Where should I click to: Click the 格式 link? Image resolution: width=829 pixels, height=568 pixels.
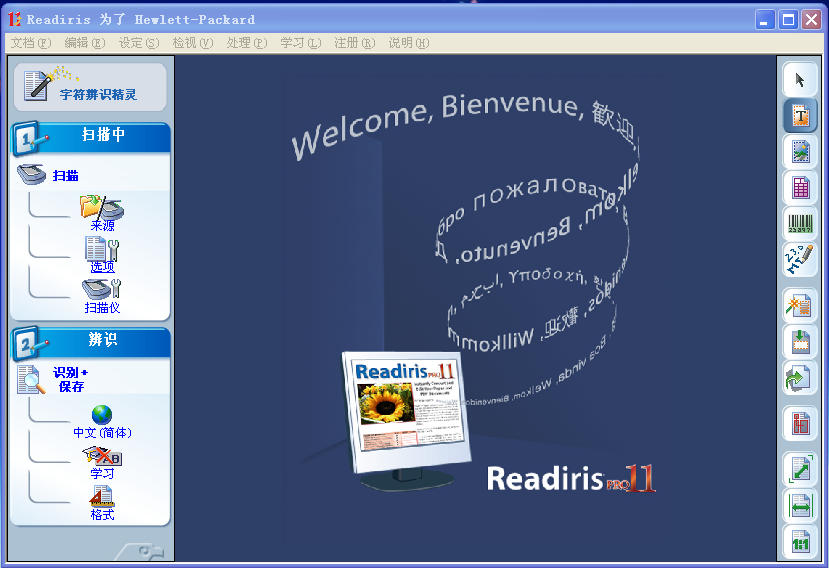pyautogui.click(x=102, y=515)
